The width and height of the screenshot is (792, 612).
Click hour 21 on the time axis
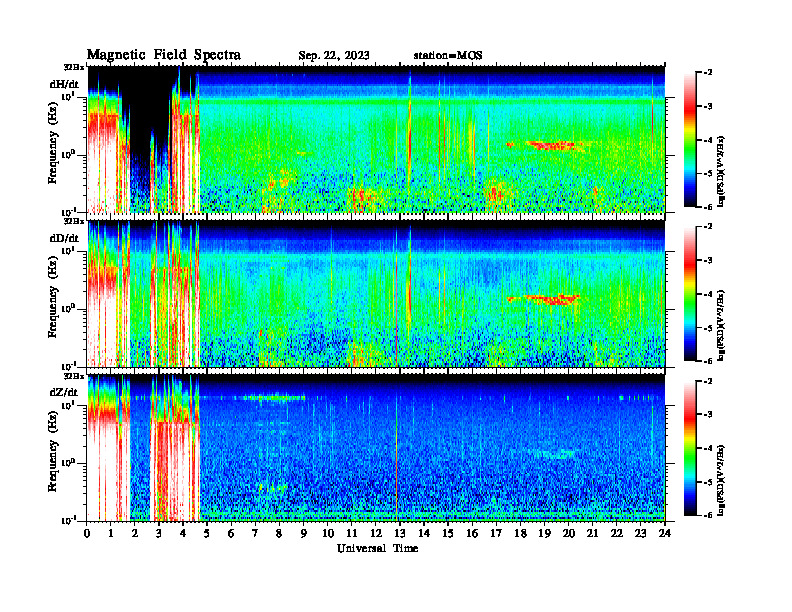click(592, 533)
